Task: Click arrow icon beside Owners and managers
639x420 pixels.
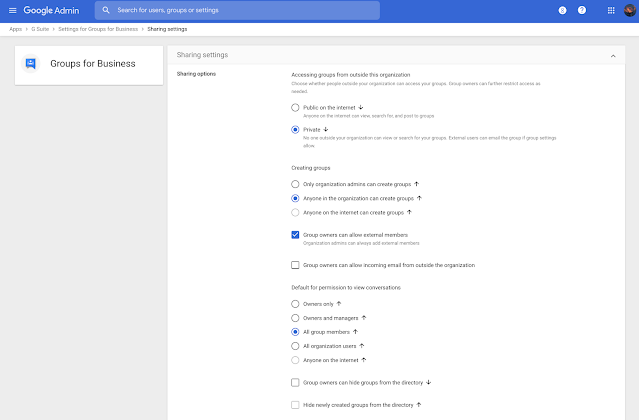Action: click(364, 318)
